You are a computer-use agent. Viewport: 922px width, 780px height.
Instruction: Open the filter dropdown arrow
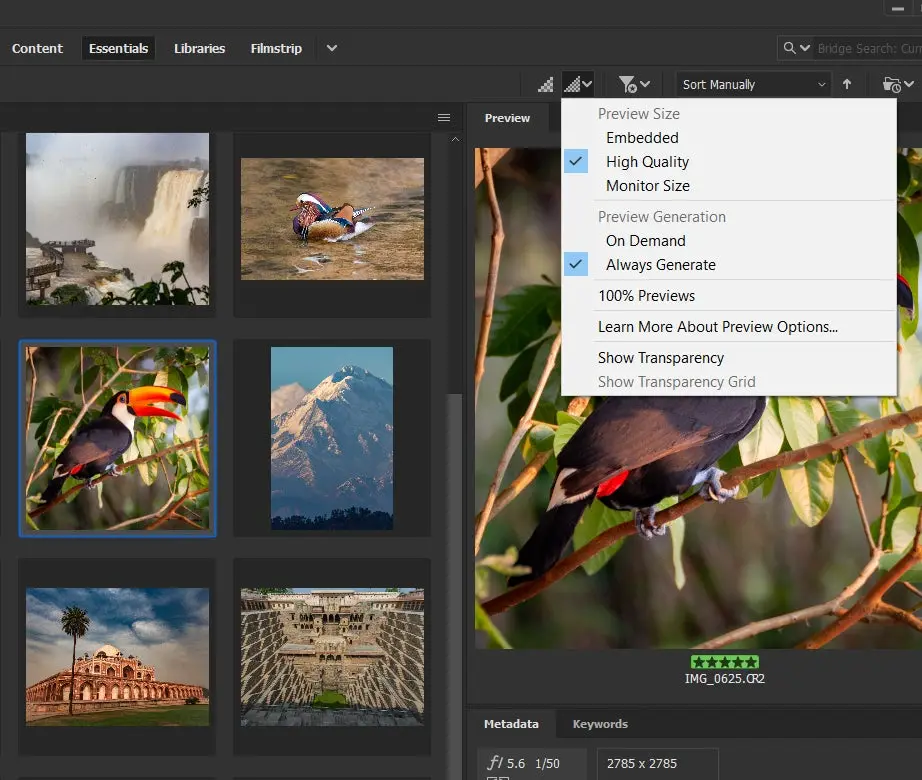click(x=644, y=84)
